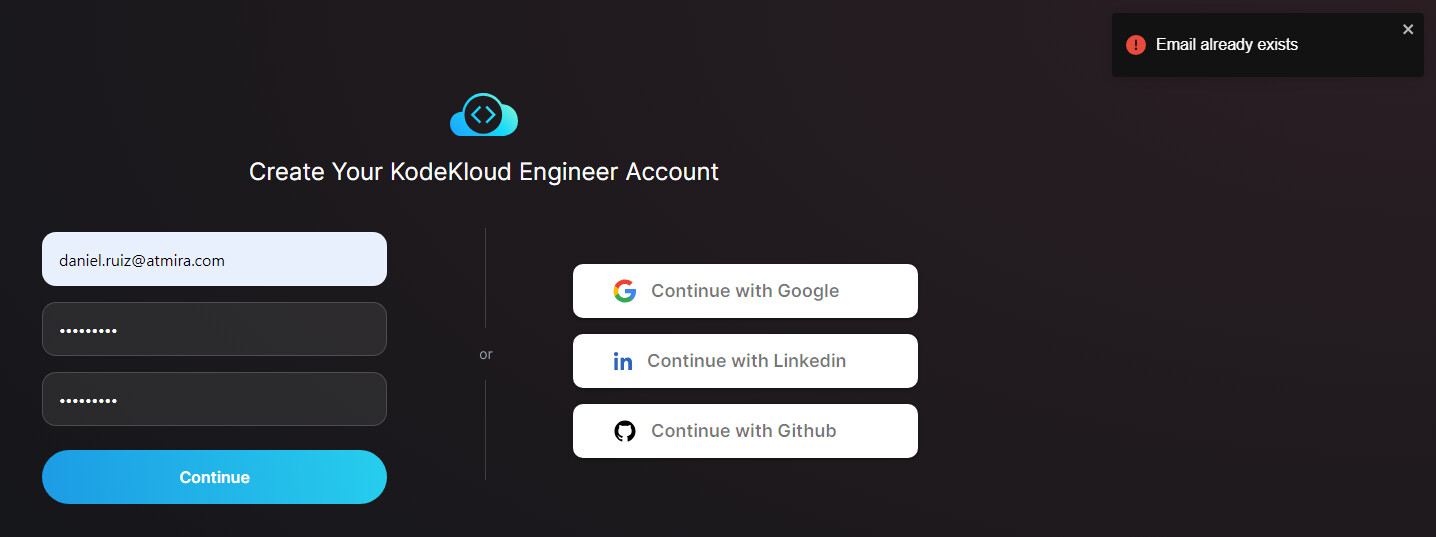Select the first masked password field

[x=214, y=329]
